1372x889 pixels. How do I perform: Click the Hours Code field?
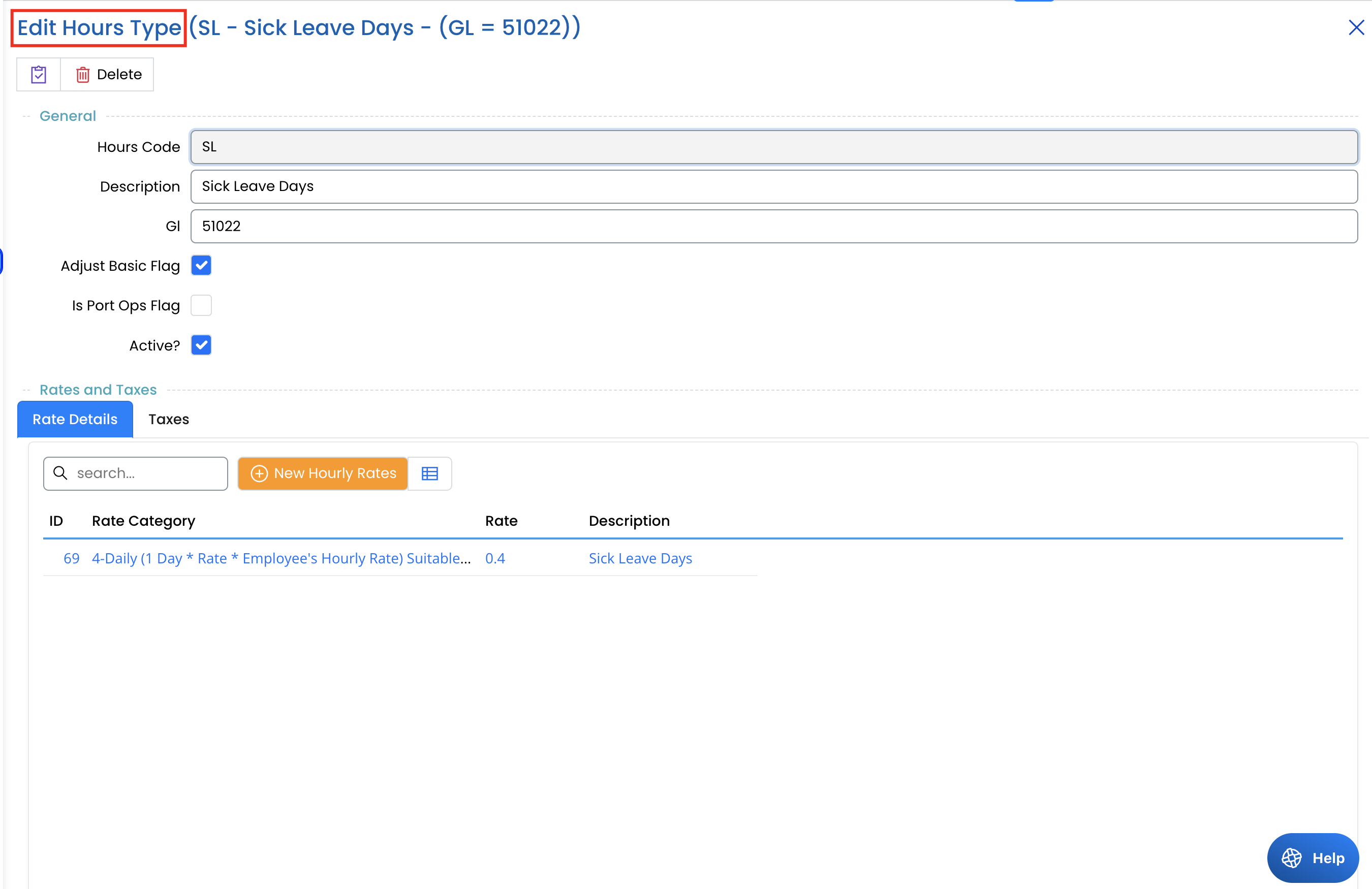pyautogui.click(x=773, y=147)
